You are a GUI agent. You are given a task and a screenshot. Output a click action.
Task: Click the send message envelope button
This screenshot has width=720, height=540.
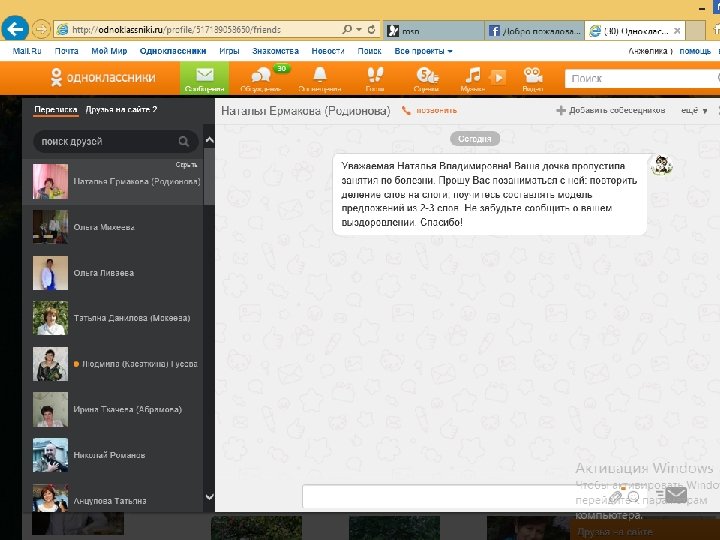[x=676, y=495]
